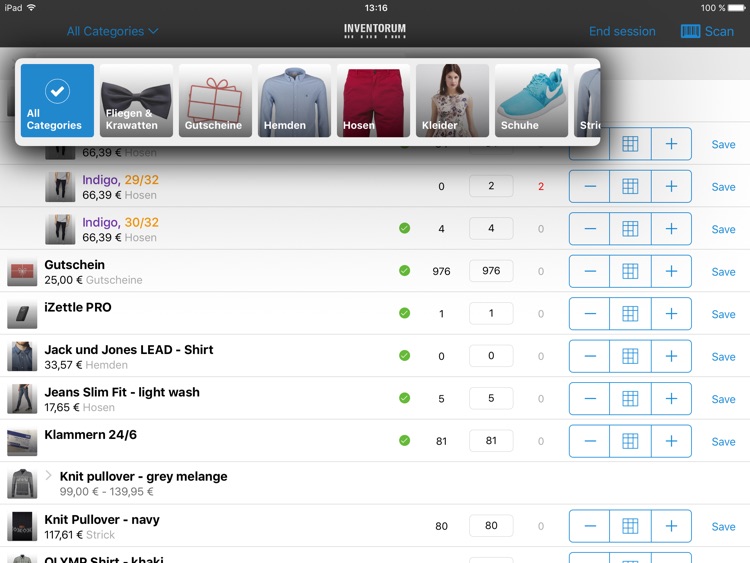Tap the Scan barcode icon
This screenshot has height=563, width=750.
(690, 32)
